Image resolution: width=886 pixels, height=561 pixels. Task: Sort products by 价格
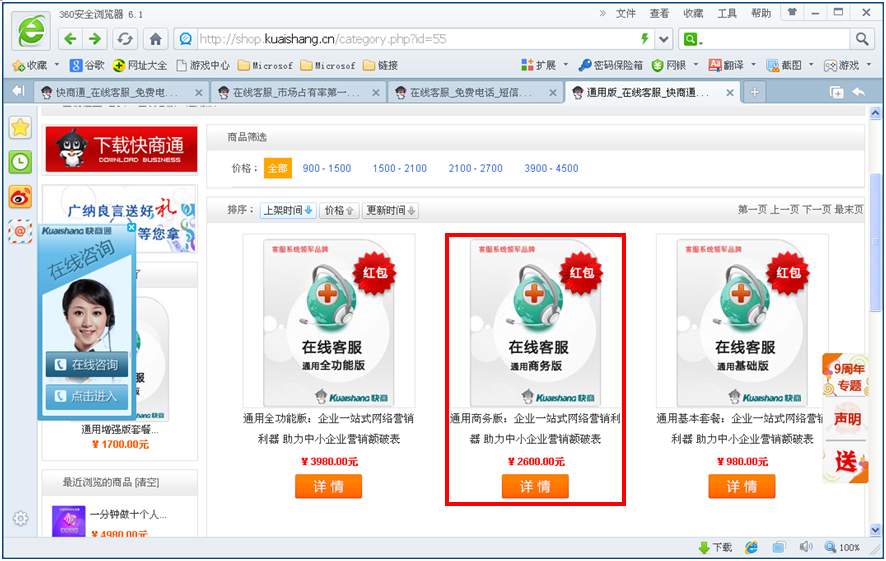[340, 211]
